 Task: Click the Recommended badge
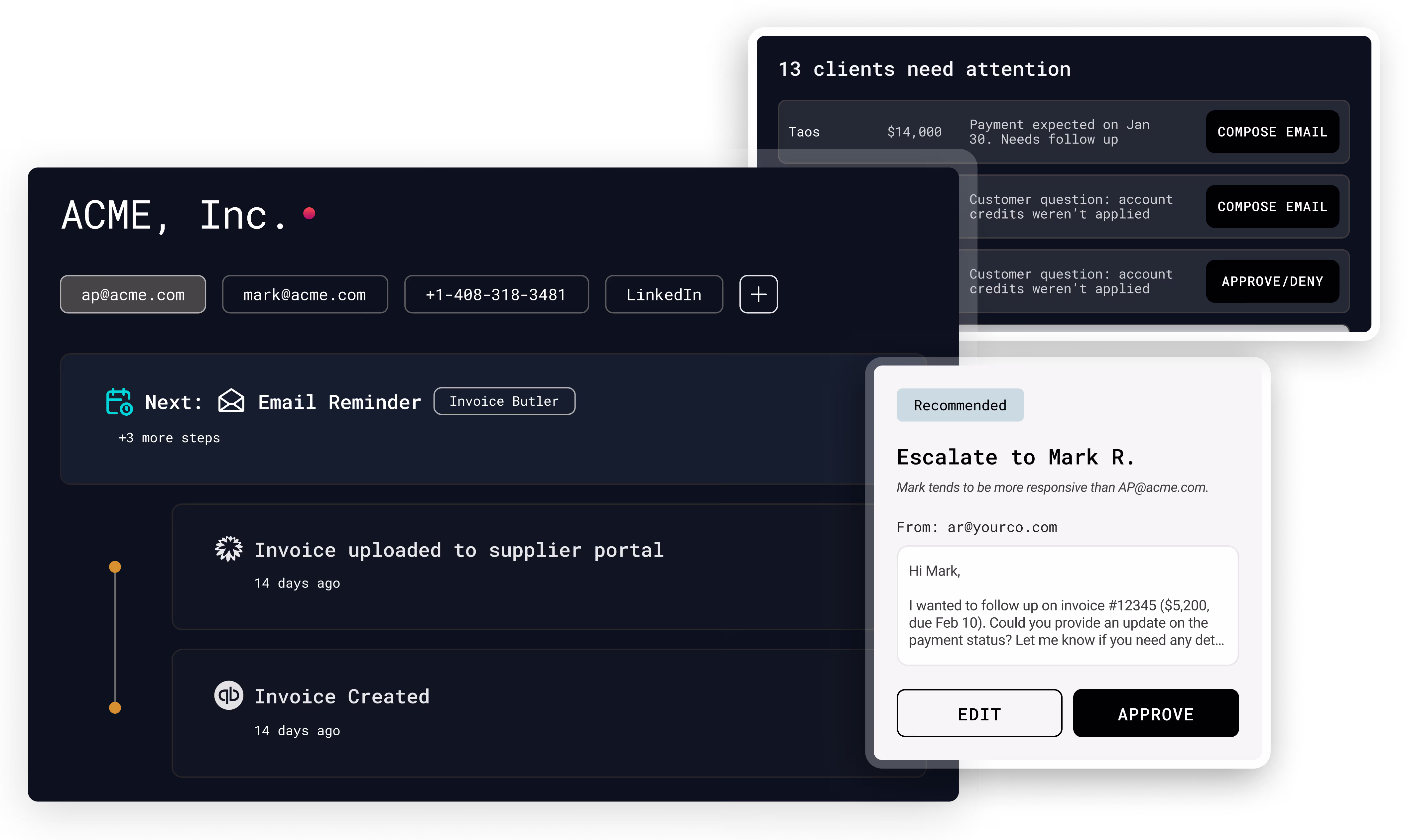click(960, 405)
